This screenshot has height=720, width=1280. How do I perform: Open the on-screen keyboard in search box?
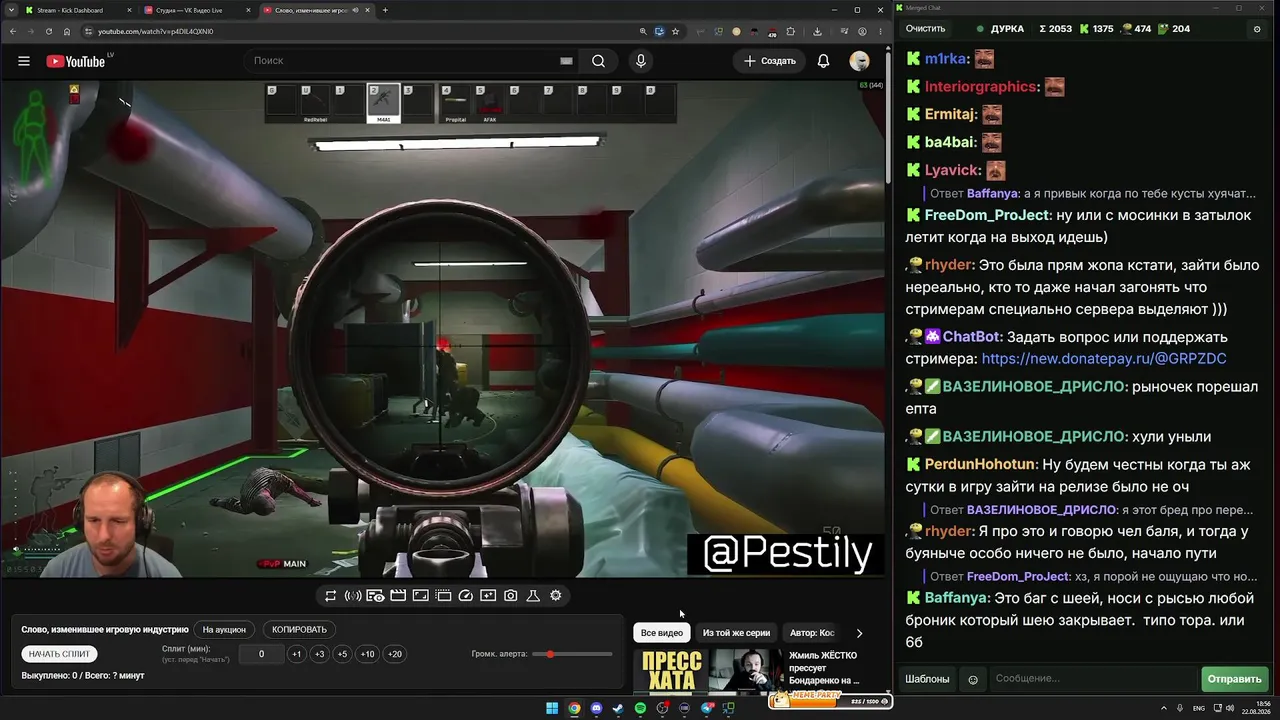coord(566,61)
